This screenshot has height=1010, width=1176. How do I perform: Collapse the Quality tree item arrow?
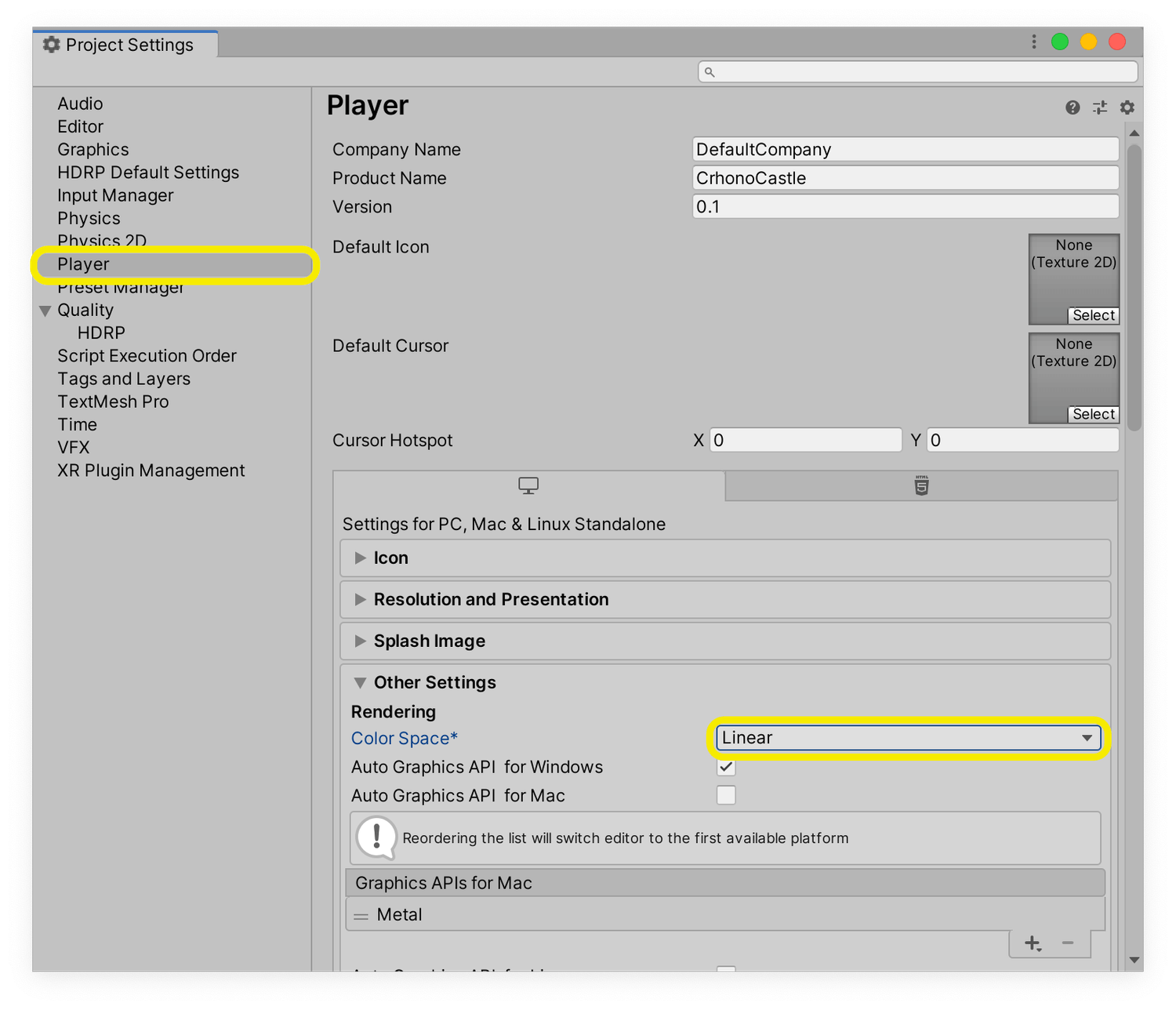coord(45,311)
